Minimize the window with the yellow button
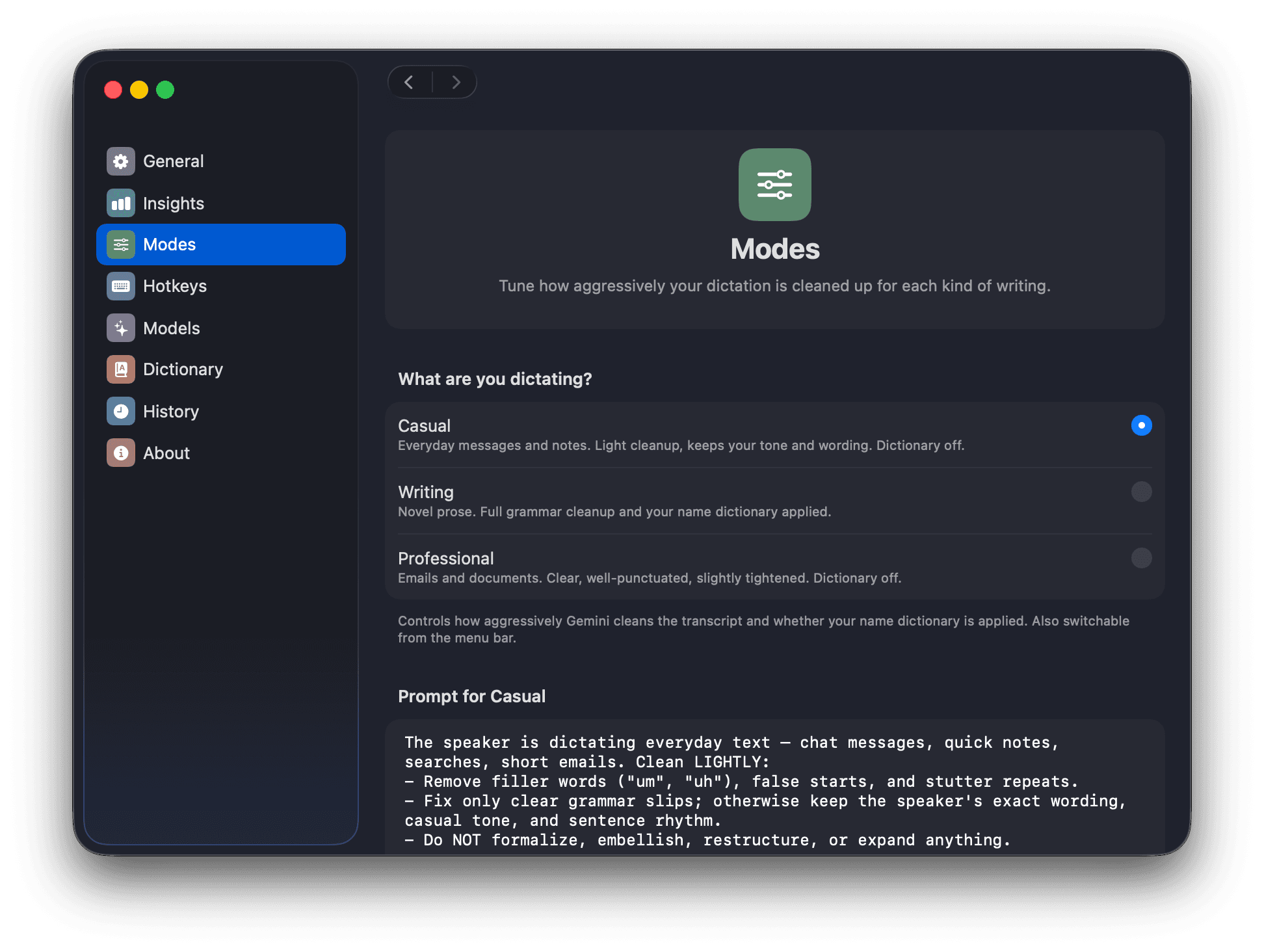The height and width of the screenshot is (952, 1264). (139, 90)
